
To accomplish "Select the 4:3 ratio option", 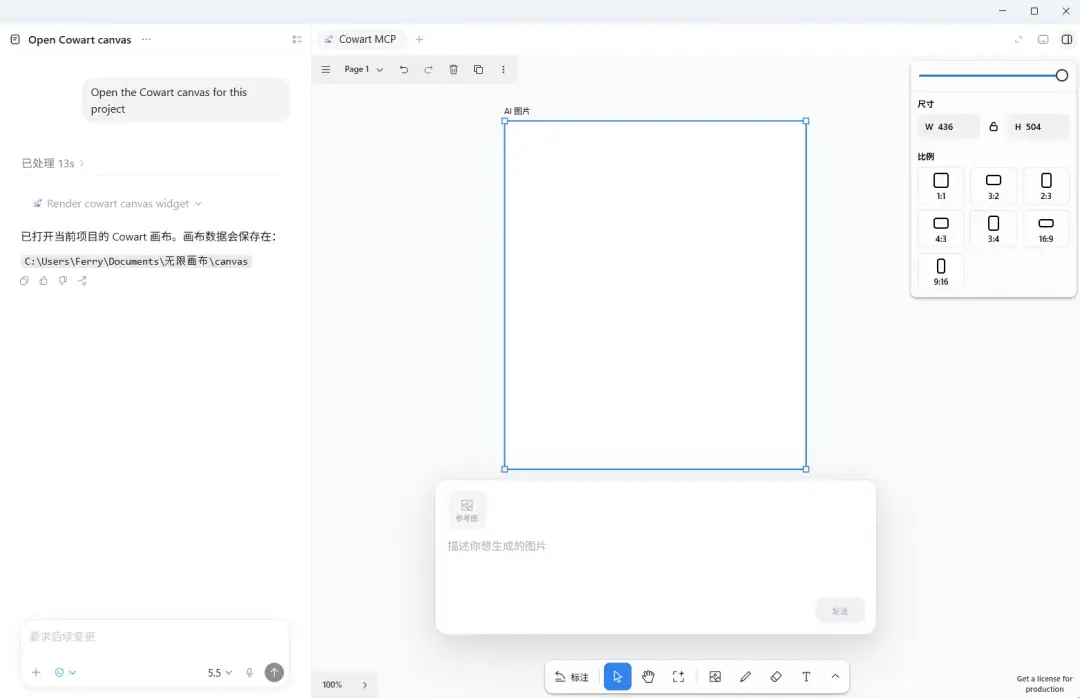I will click(941, 229).
